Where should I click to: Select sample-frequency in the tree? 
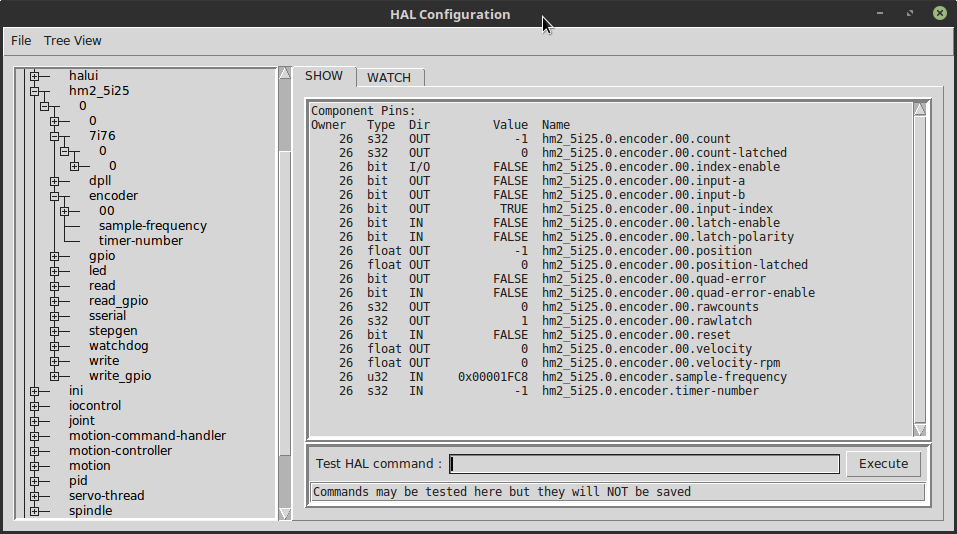pos(153,226)
